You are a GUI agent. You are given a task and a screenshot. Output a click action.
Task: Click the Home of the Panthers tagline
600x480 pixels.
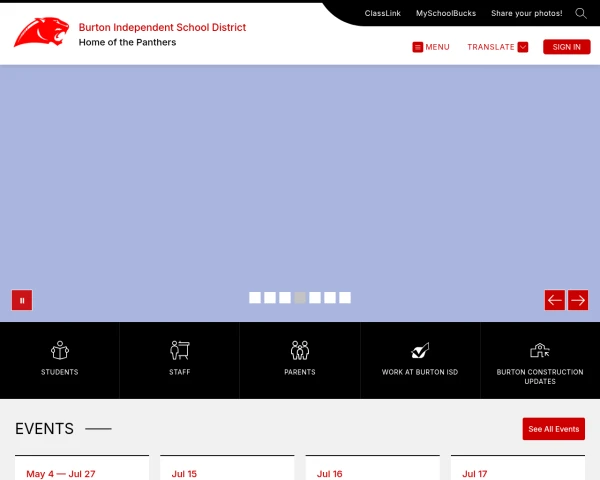coord(127,42)
